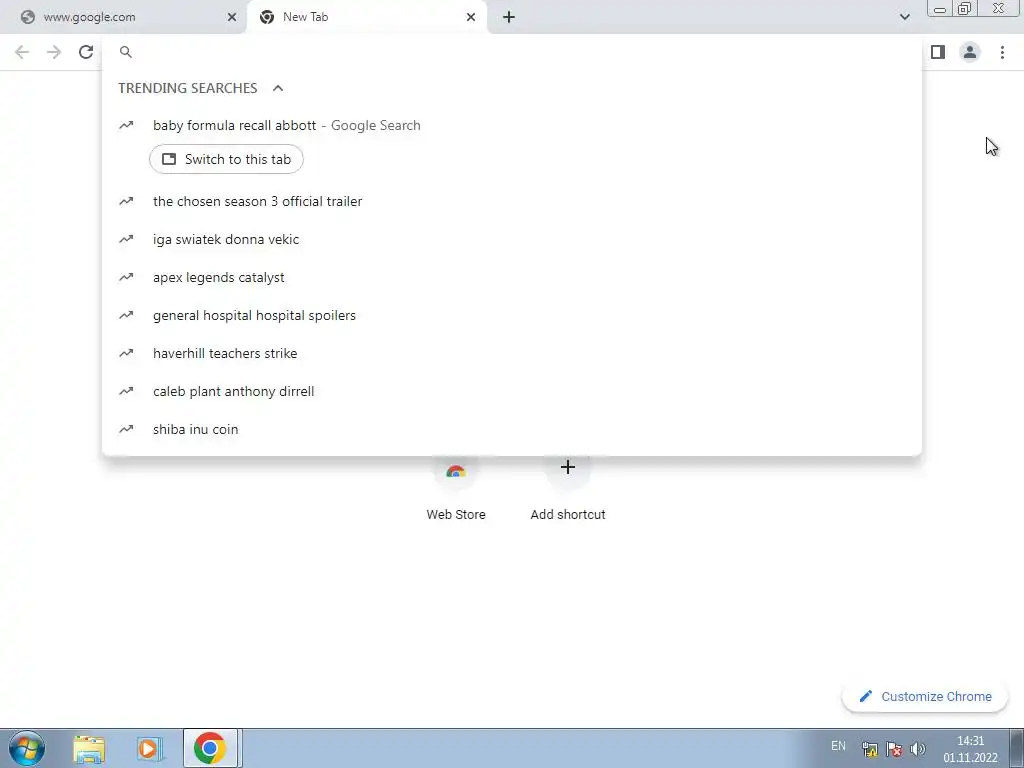The width and height of the screenshot is (1024, 768).
Task: Click the address bar search field
Action: pos(512,52)
